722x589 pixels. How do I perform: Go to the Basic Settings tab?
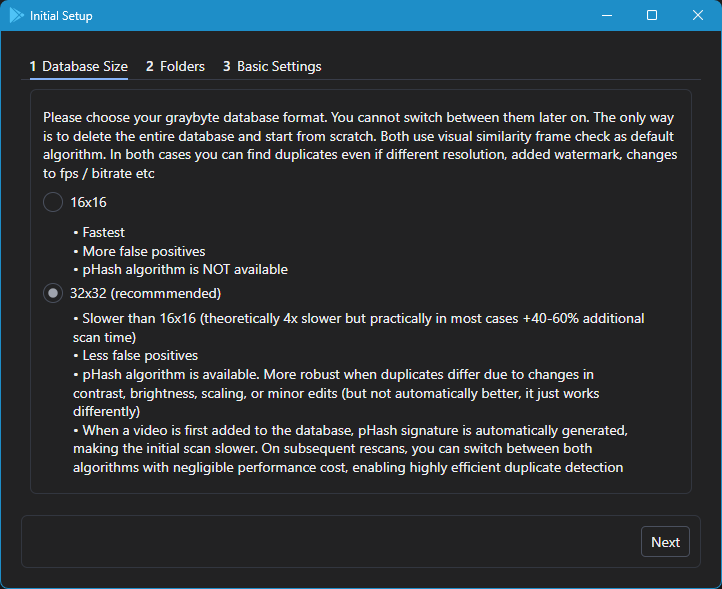(272, 66)
